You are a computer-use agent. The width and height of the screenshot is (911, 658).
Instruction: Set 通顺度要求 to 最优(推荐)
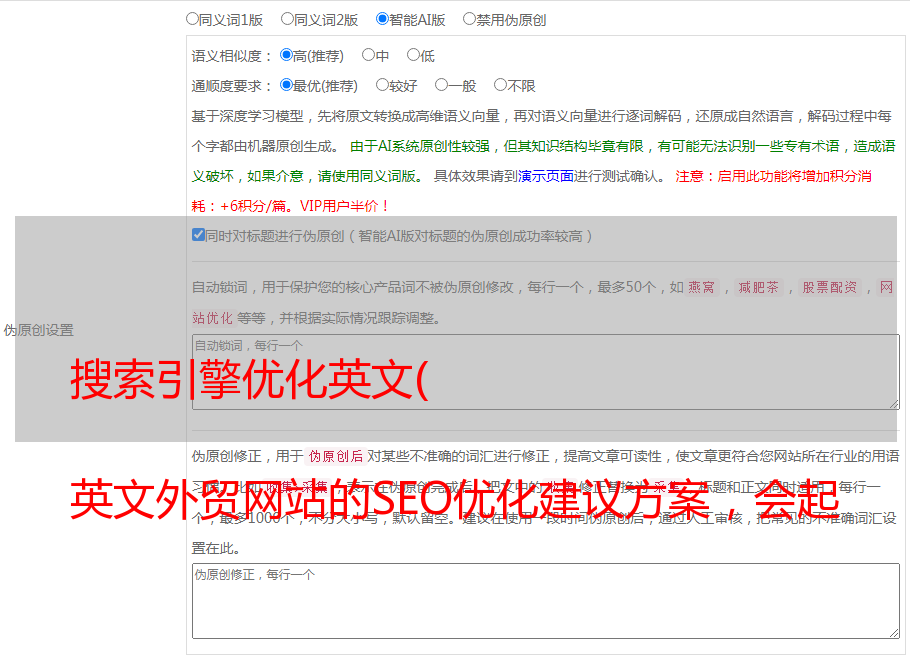[286, 85]
